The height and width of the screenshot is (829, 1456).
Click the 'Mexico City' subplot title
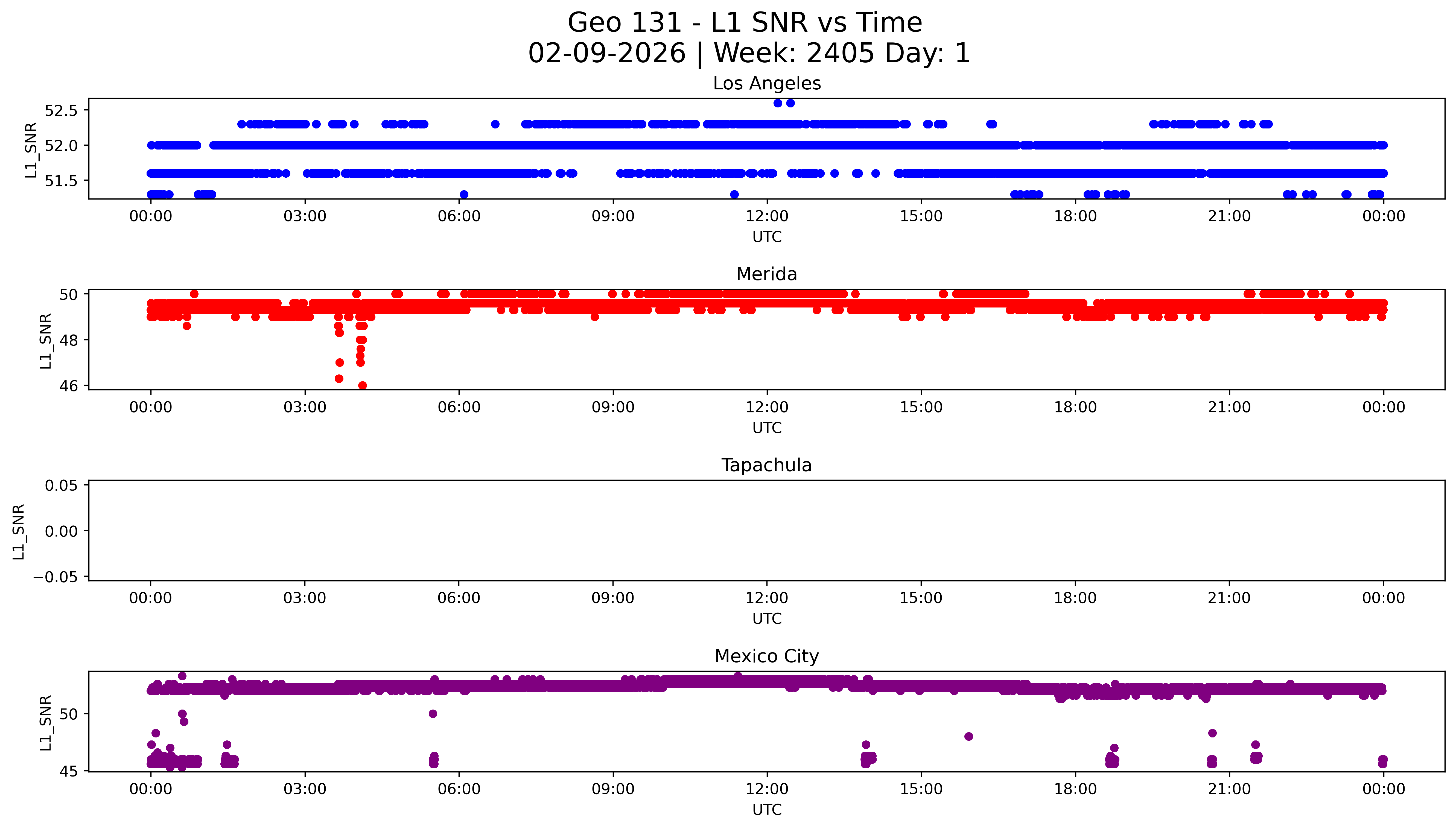pos(766,657)
